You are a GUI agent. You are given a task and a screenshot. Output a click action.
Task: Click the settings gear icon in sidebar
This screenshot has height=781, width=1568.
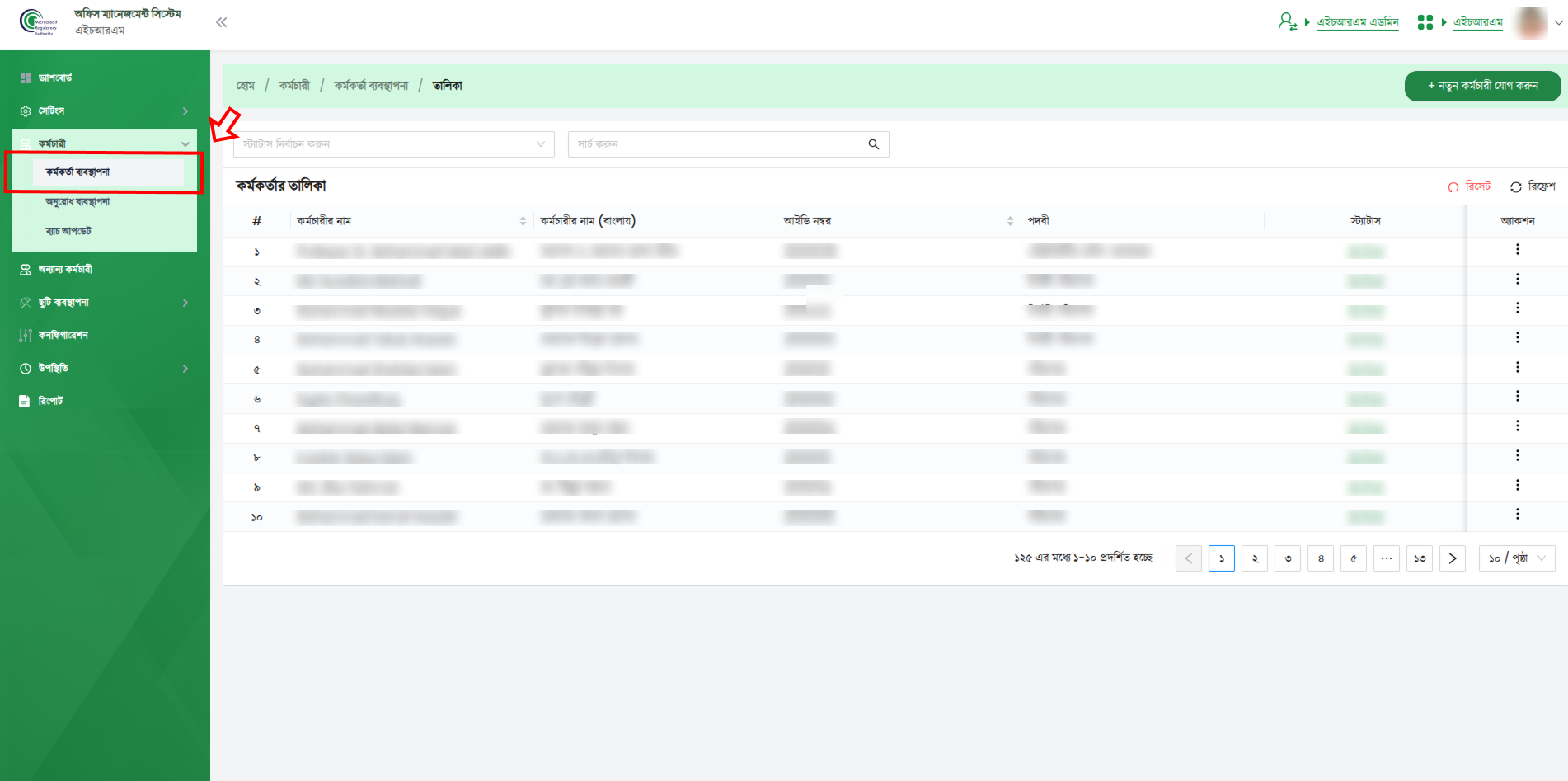point(26,111)
